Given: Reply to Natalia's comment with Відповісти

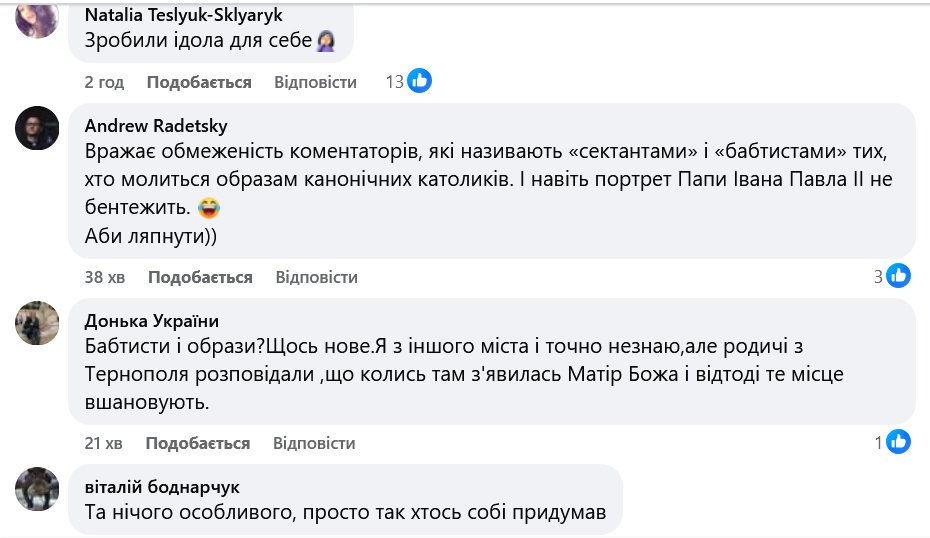Looking at the screenshot, I should (315, 82).
